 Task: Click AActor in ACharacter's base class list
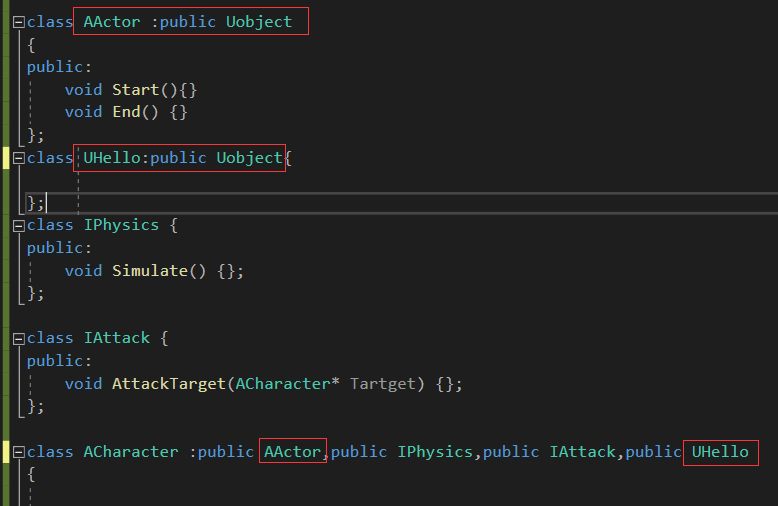292,452
